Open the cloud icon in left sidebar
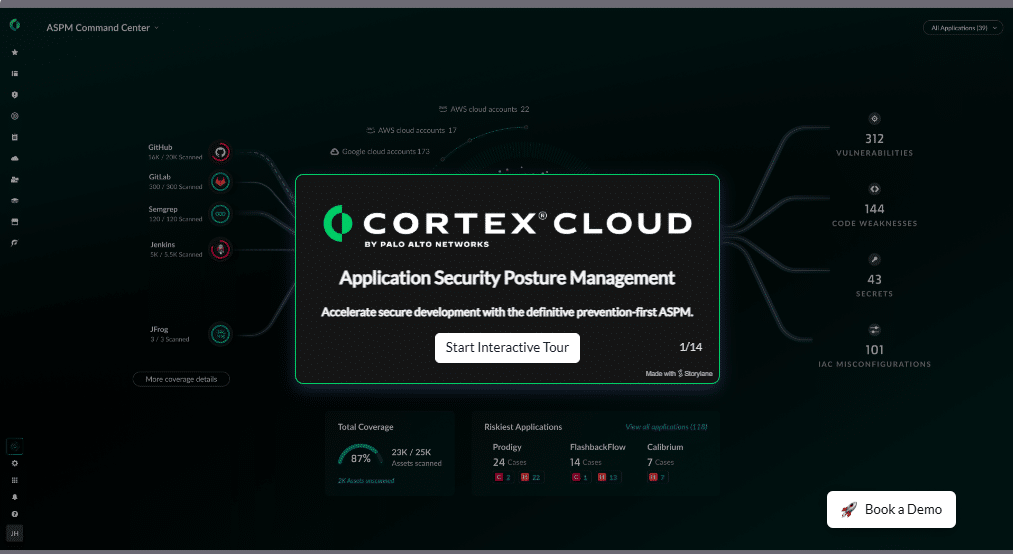Viewport: 1013px width, 554px height. click(x=15, y=158)
